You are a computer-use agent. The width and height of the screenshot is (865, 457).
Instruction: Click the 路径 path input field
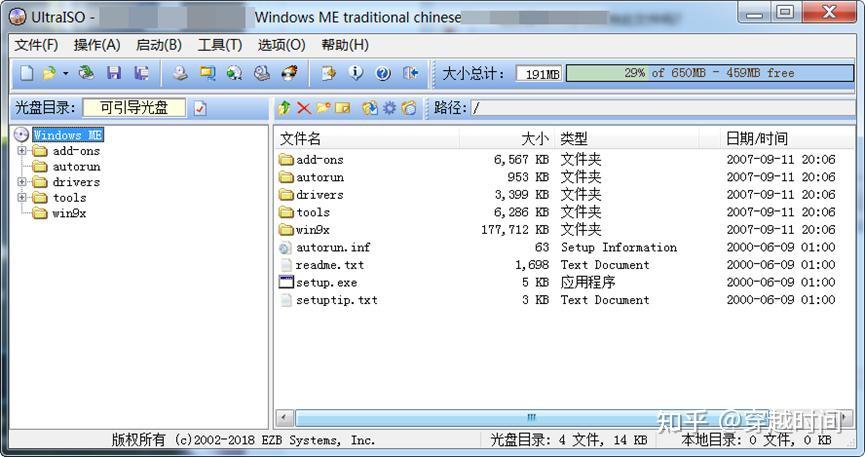coord(662,108)
